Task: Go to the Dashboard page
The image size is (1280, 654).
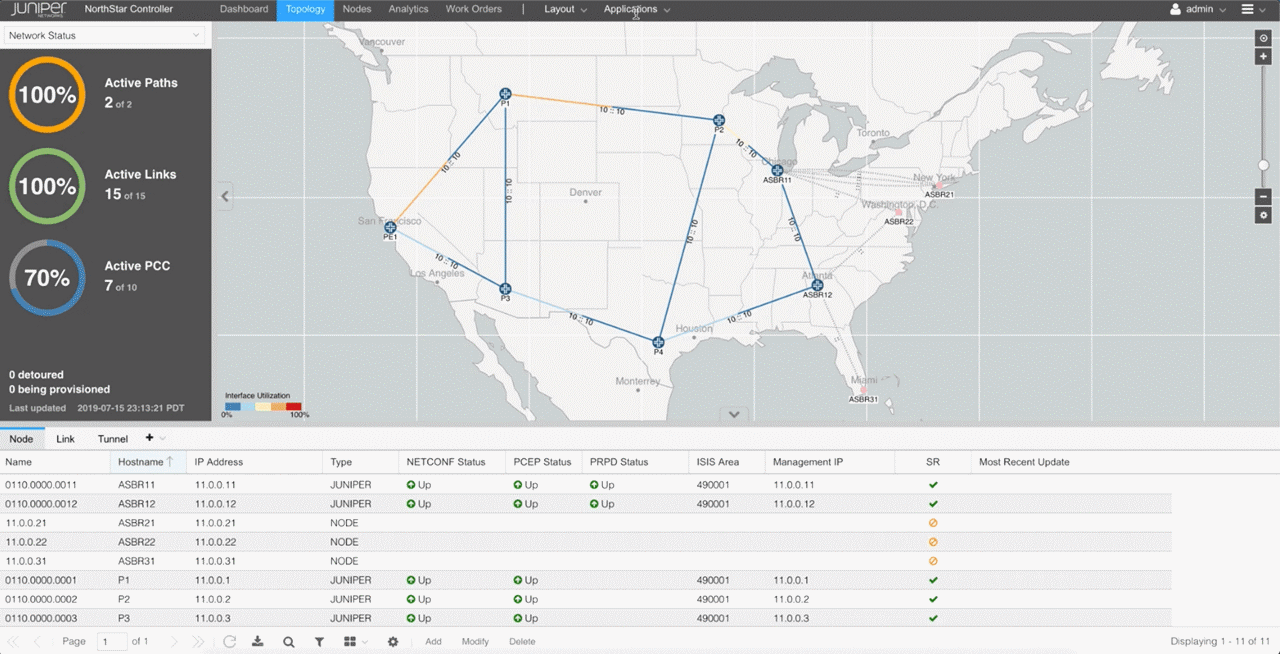Action: (244, 9)
